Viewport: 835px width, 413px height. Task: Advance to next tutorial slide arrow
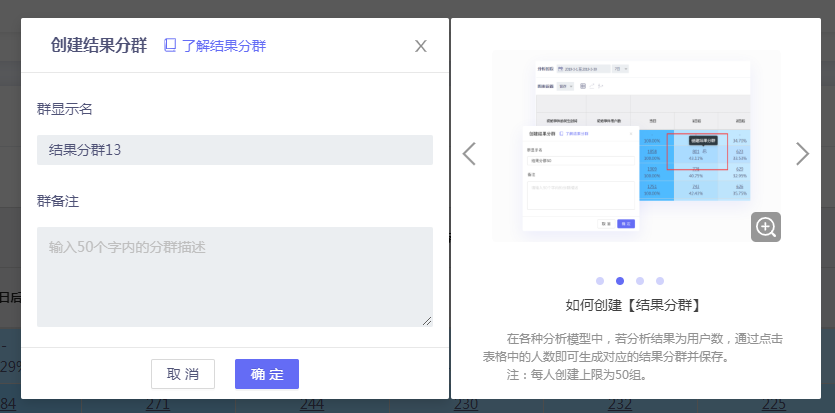coord(802,153)
